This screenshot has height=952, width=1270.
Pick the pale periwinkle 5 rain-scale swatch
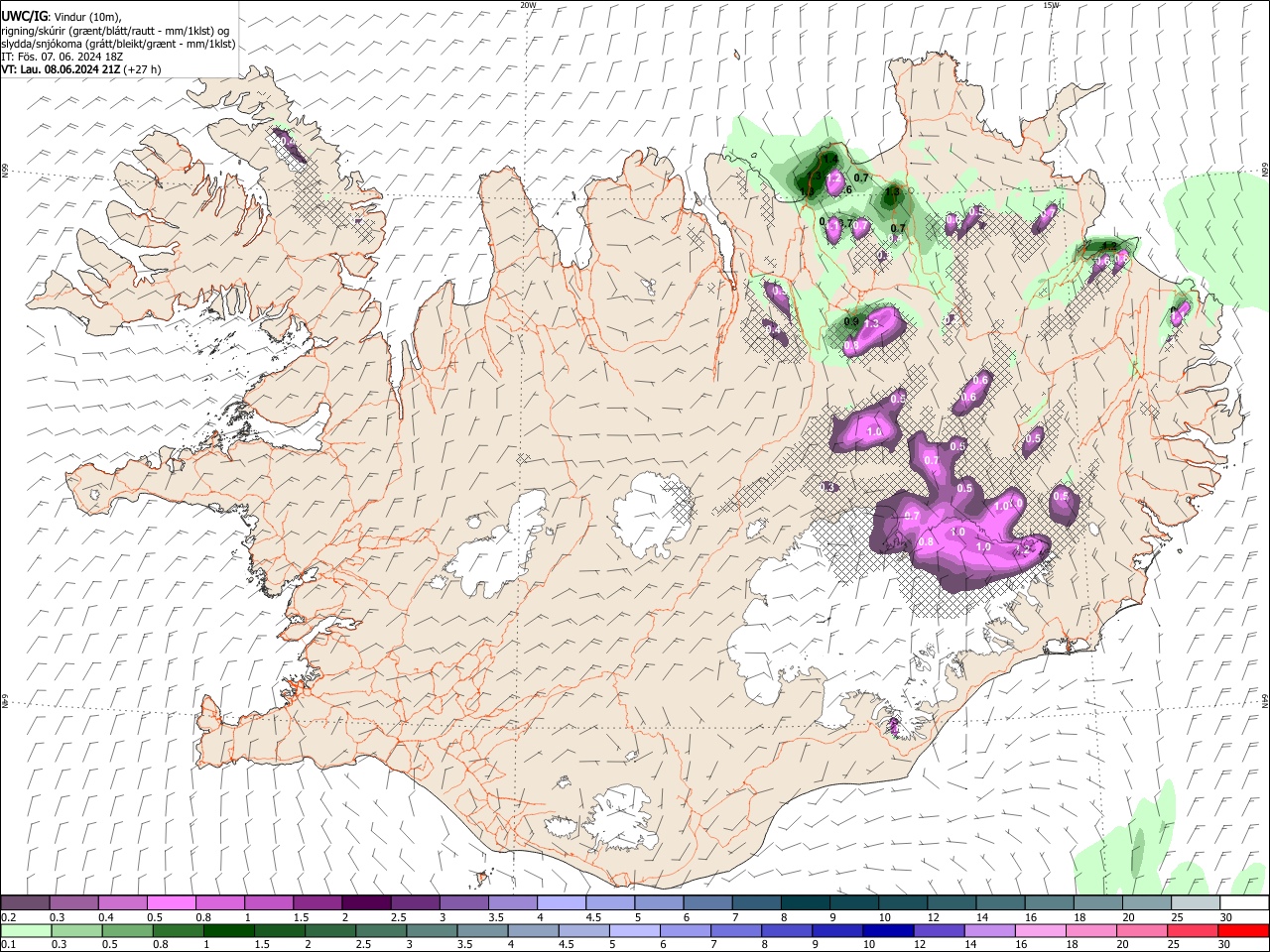pyautogui.click(x=634, y=930)
